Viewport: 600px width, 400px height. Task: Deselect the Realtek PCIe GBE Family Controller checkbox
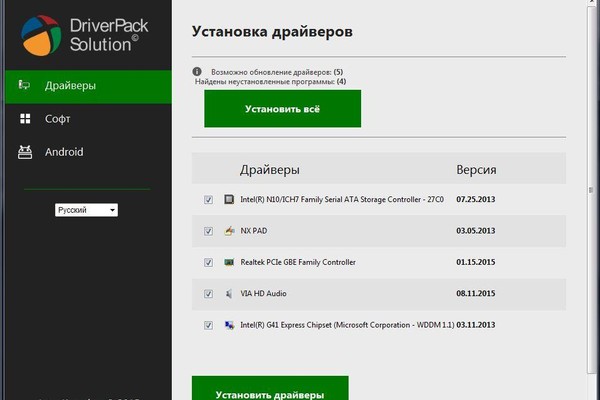208,263
